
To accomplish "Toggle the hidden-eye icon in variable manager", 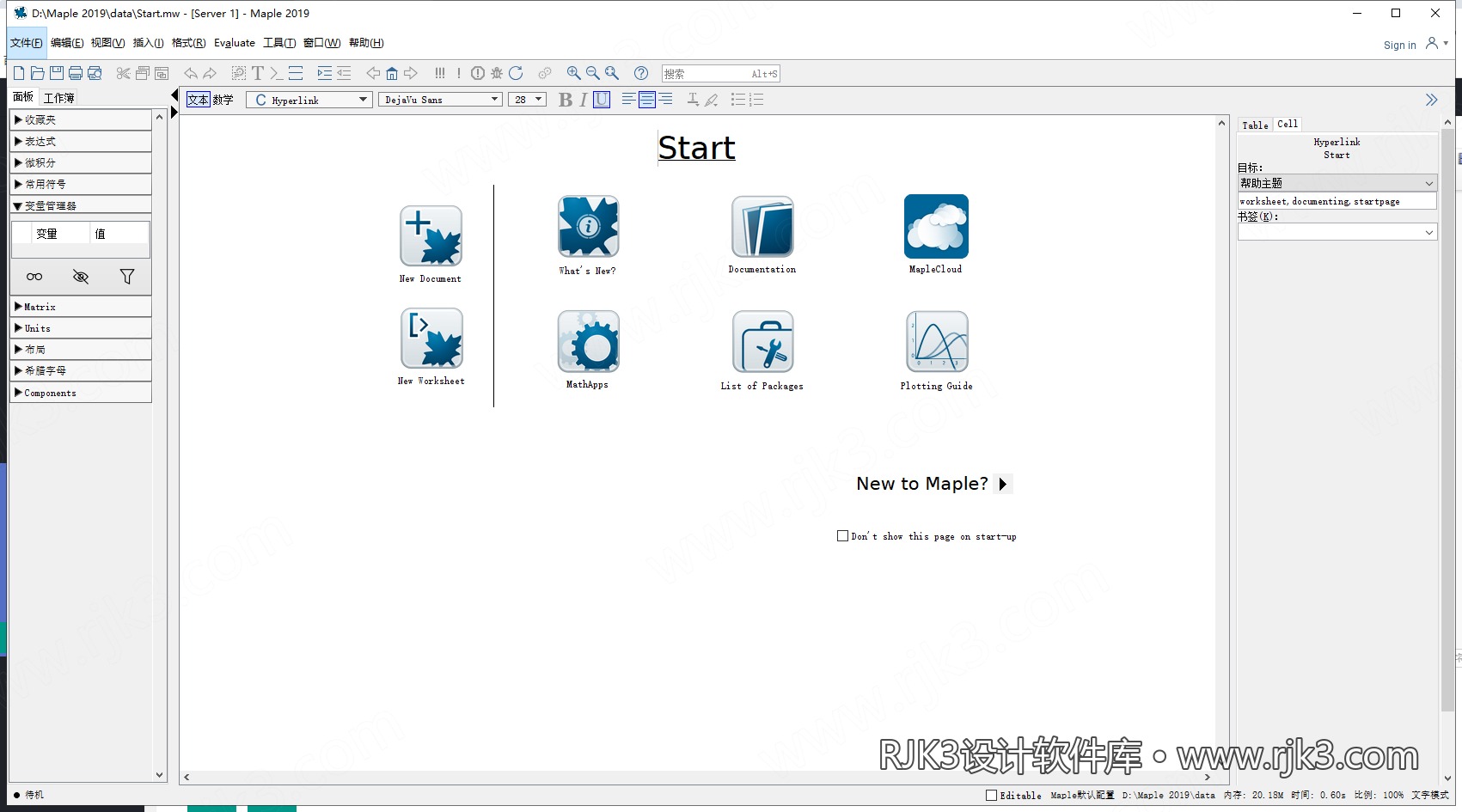I will (x=81, y=277).
